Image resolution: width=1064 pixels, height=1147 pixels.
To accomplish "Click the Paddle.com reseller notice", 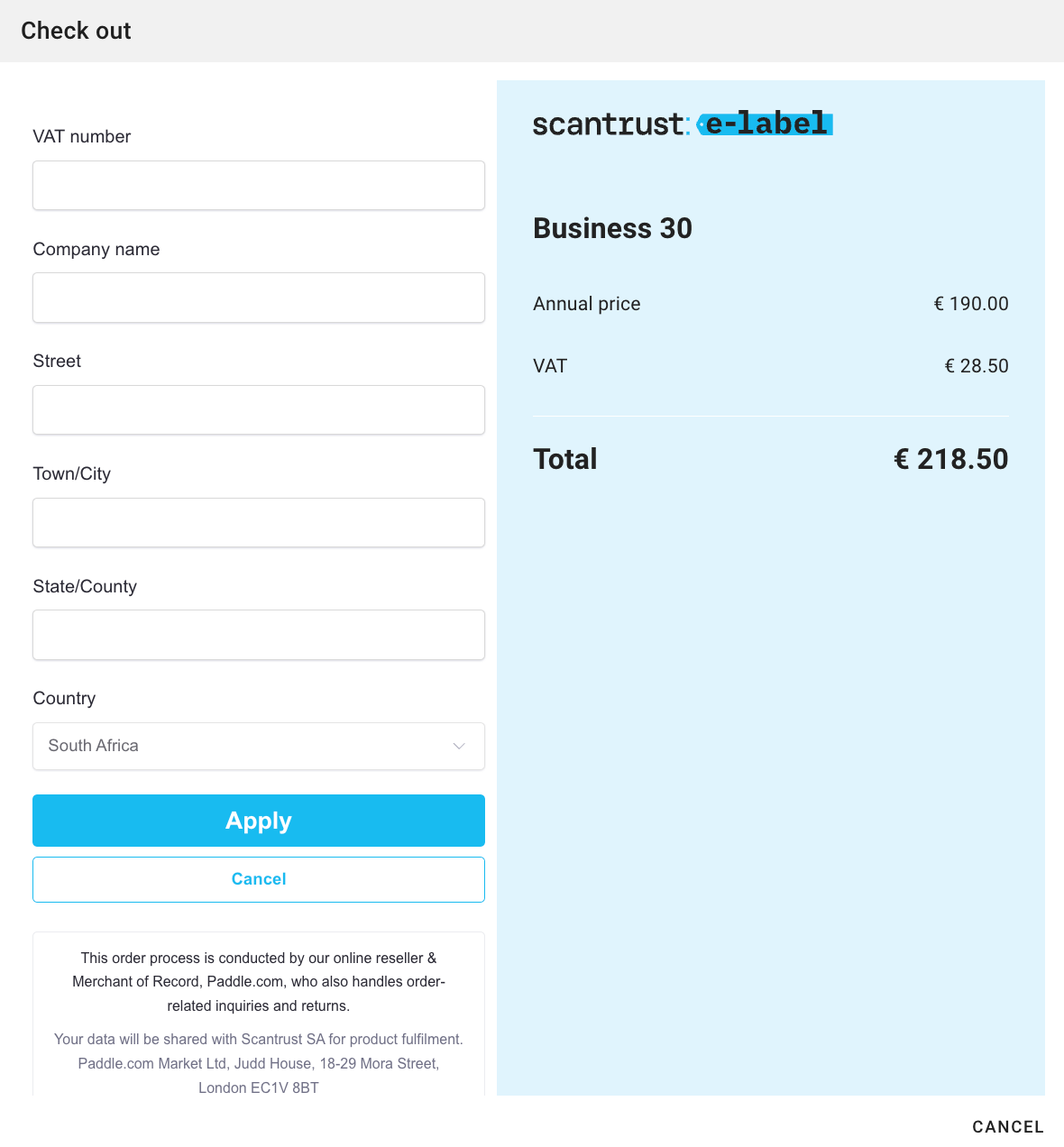I will coord(259,981).
